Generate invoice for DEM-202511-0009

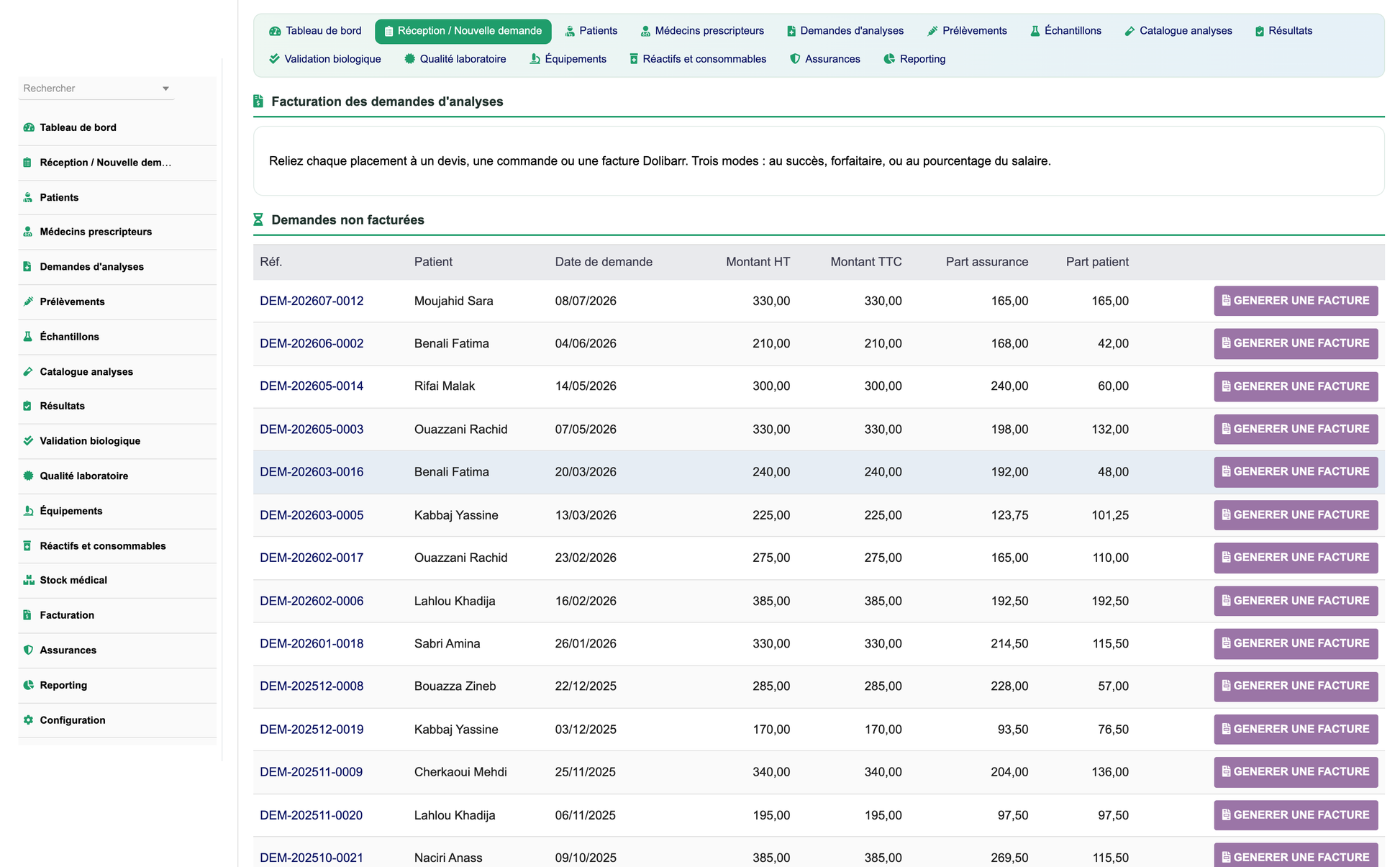coord(1296,772)
